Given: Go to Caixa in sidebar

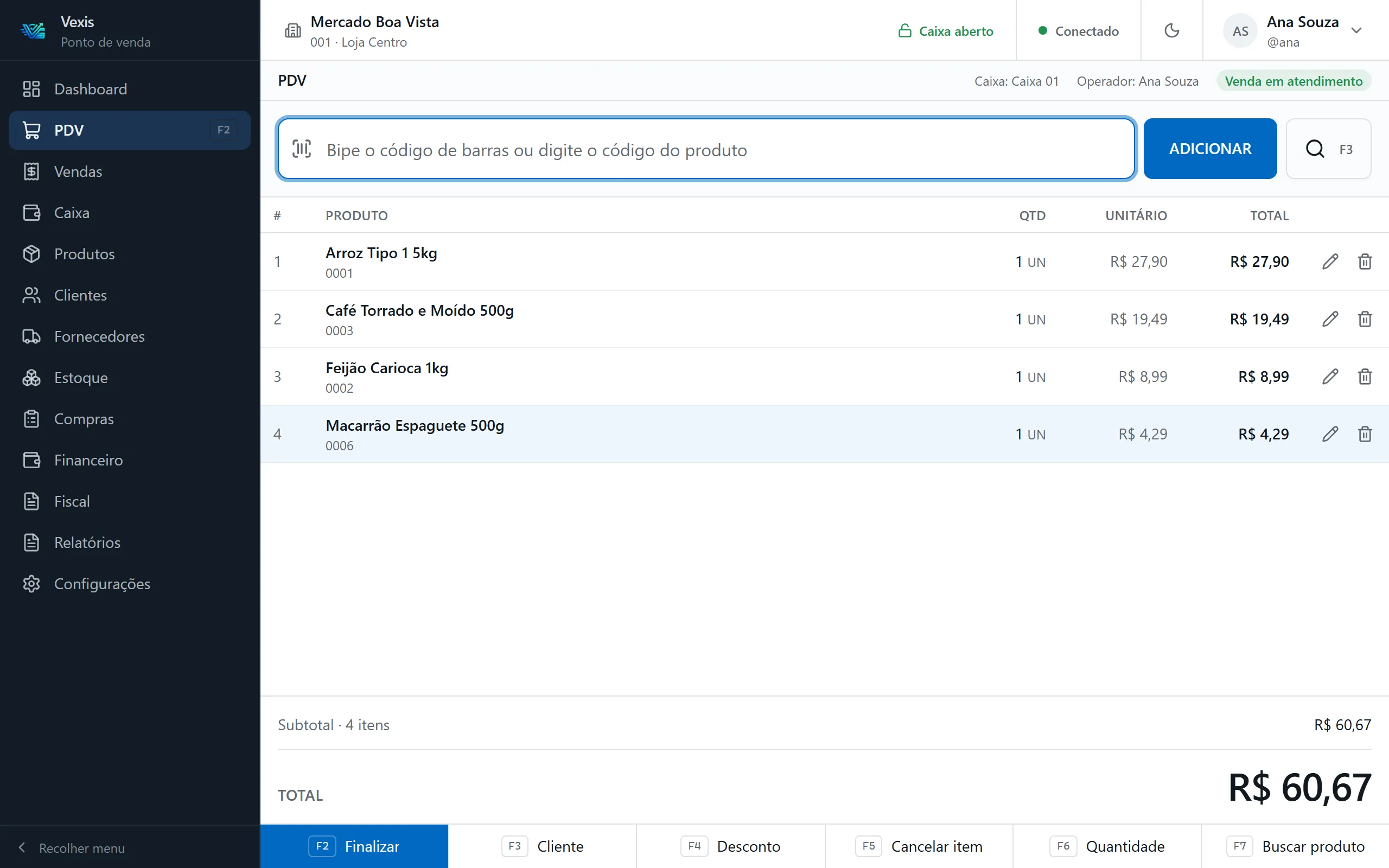Looking at the screenshot, I should coord(129,213).
